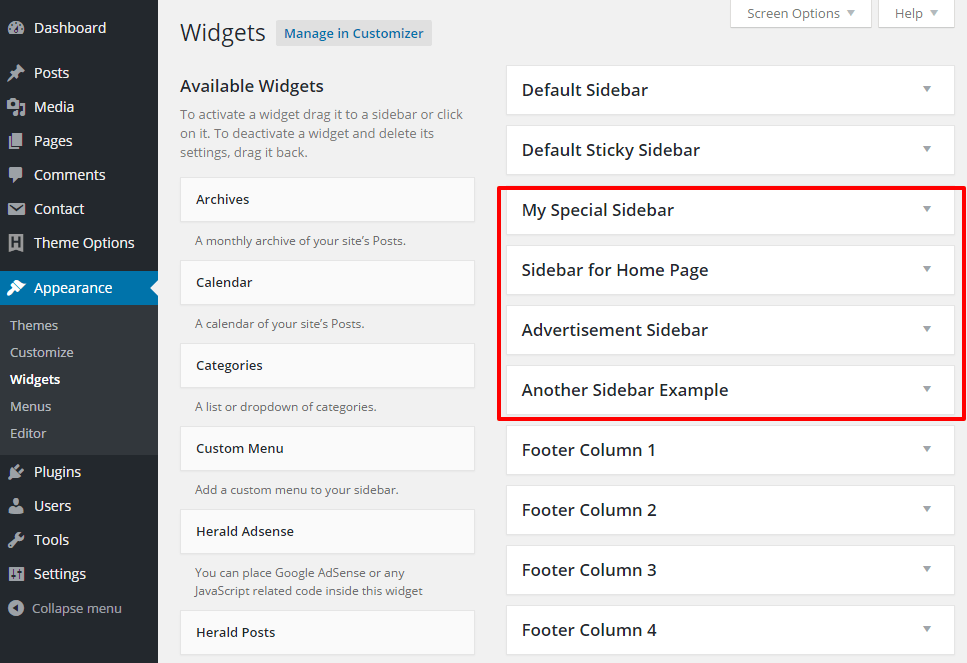967x663 pixels.
Task: Collapse the admin menu
Action: click(14, 607)
